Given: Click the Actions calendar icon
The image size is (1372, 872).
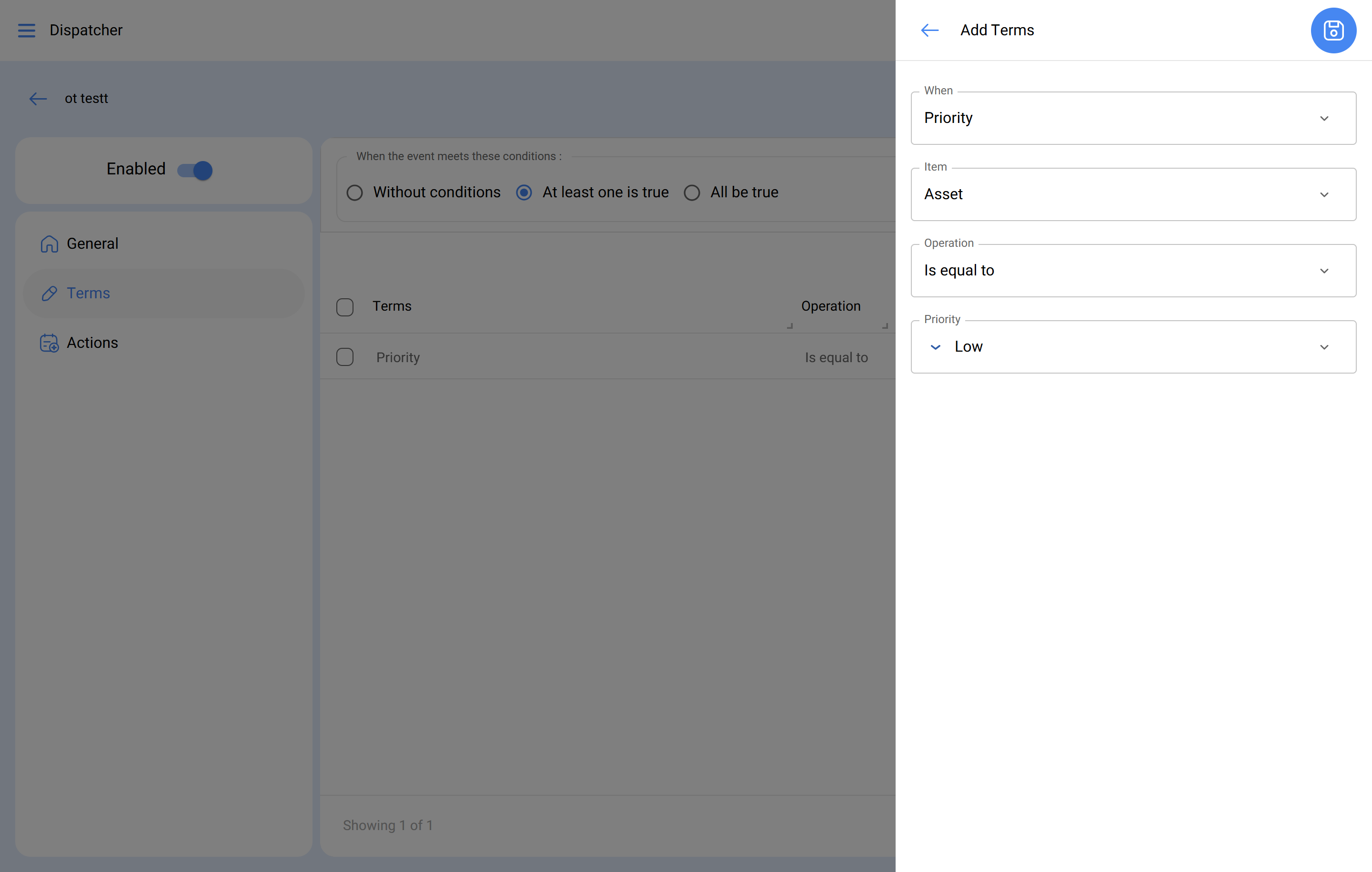Looking at the screenshot, I should point(49,343).
